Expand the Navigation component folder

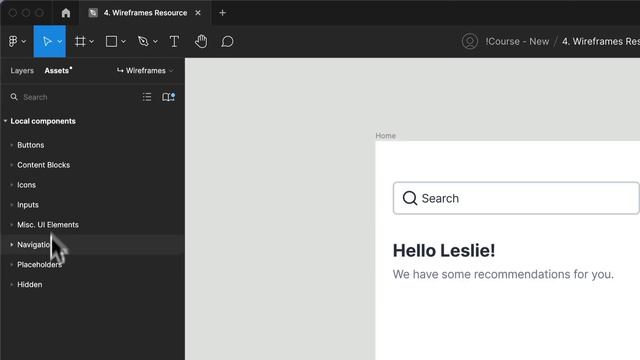tap(11, 244)
